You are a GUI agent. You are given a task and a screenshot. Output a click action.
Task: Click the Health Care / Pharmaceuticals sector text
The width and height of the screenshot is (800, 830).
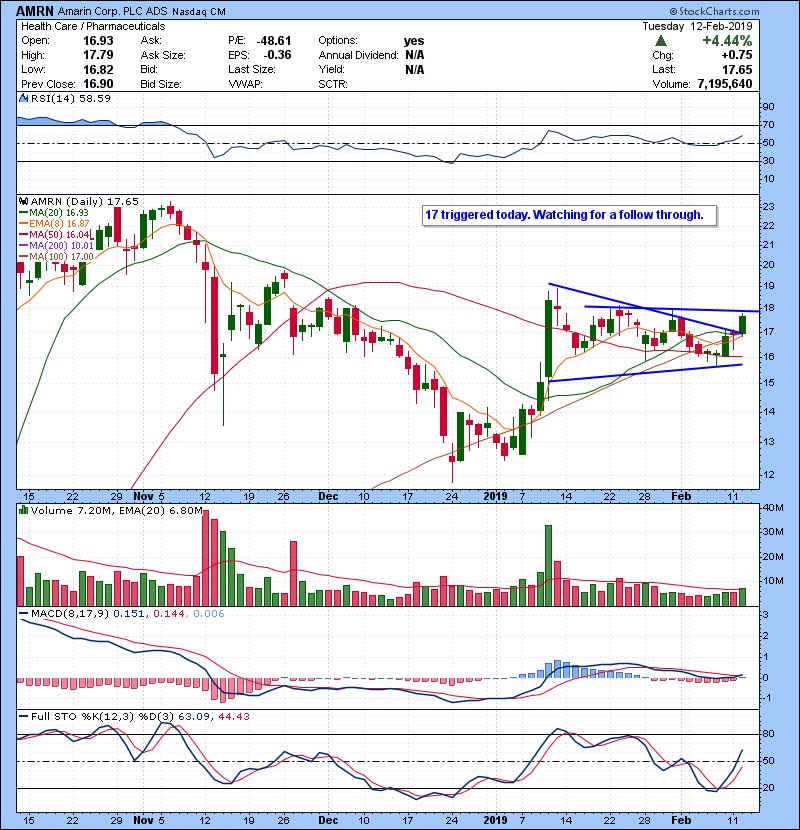pyautogui.click(x=93, y=26)
